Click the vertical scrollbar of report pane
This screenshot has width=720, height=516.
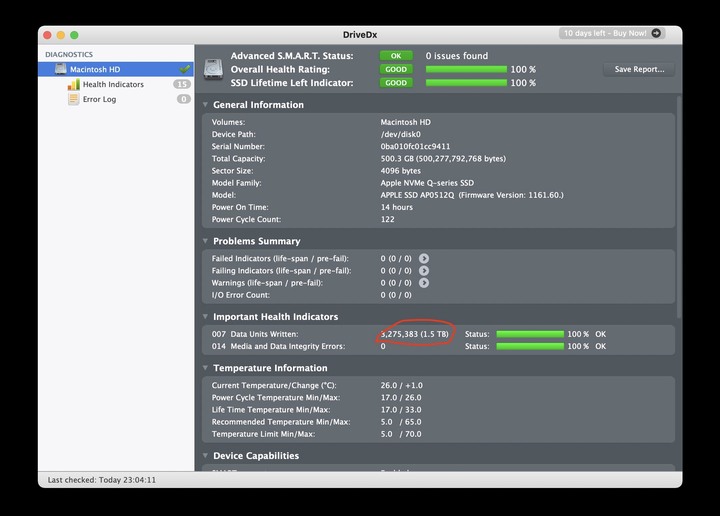click(x=679, y=207)
